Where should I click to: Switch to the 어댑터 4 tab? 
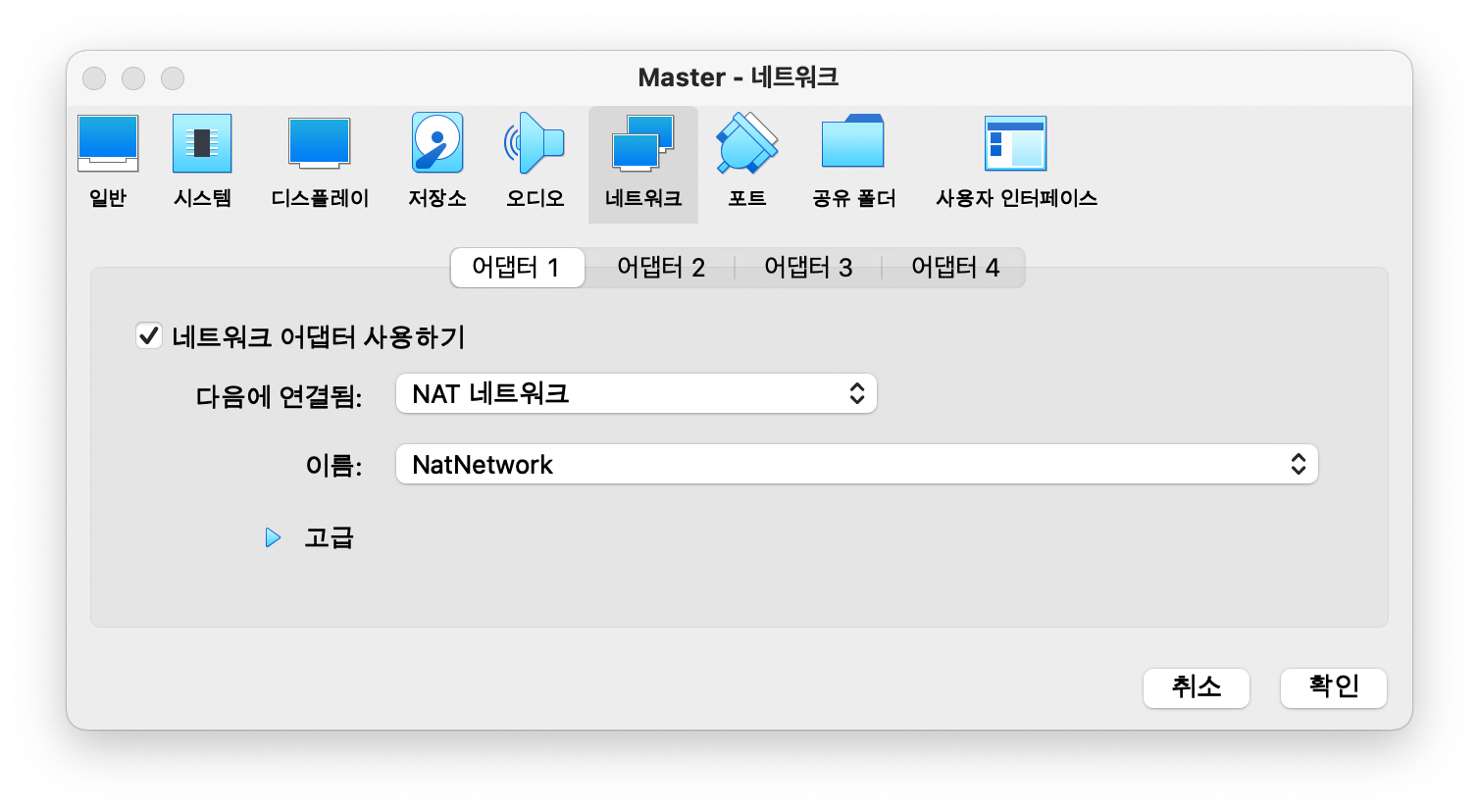pos(954,268)
